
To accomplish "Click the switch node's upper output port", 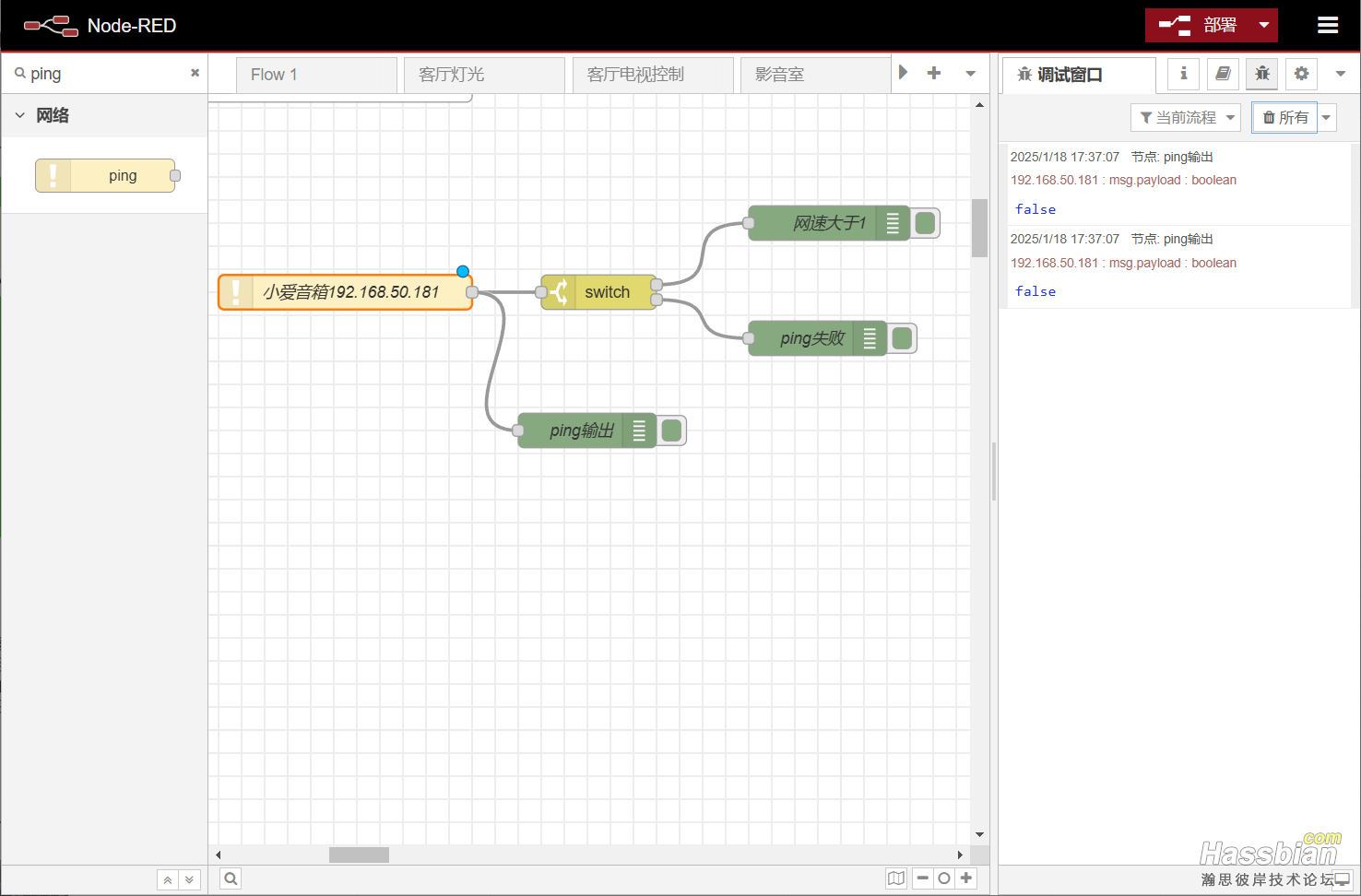I will pyautogui.click(x=657, y=285).
